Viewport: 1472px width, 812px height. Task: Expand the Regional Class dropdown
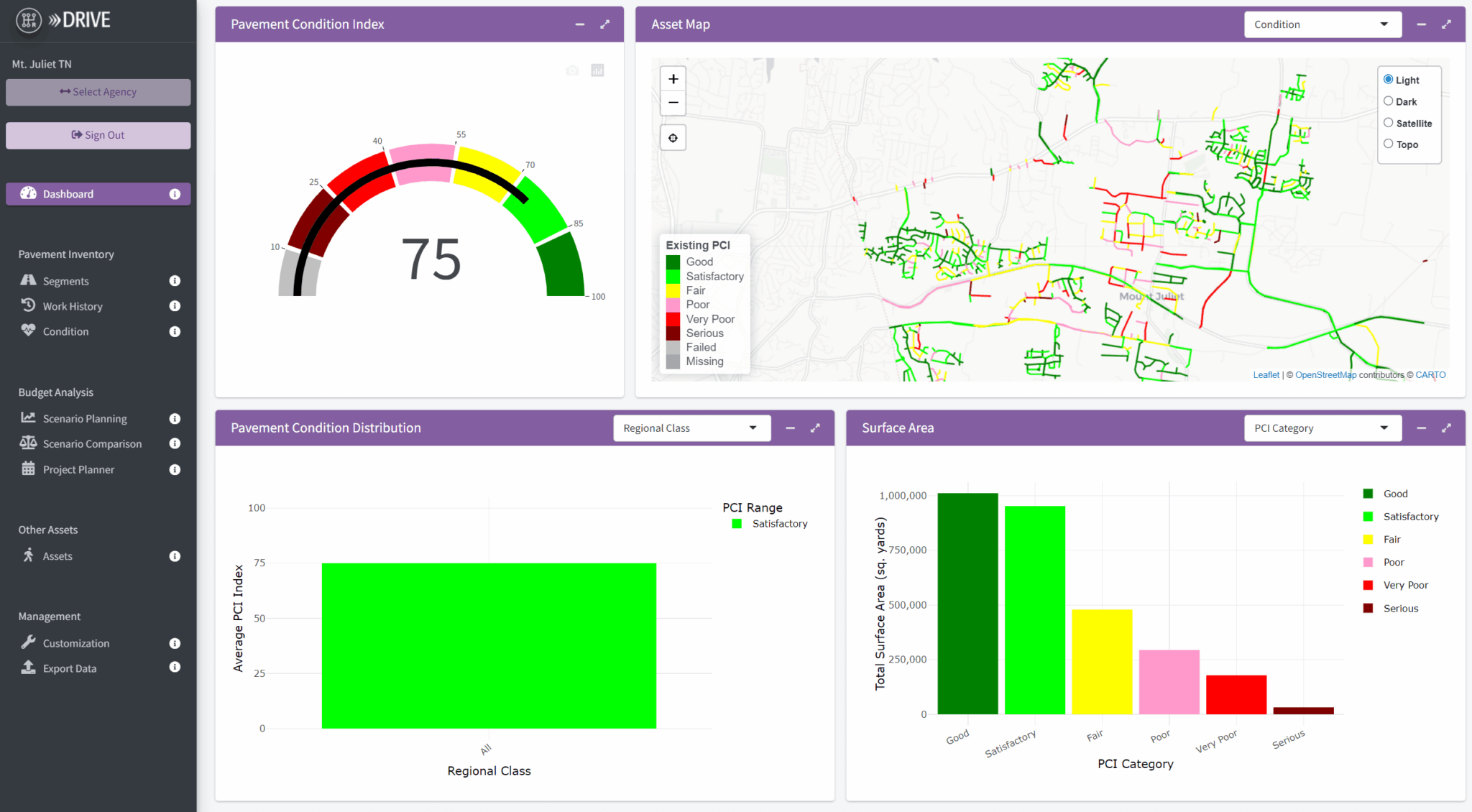click(691, 428)
